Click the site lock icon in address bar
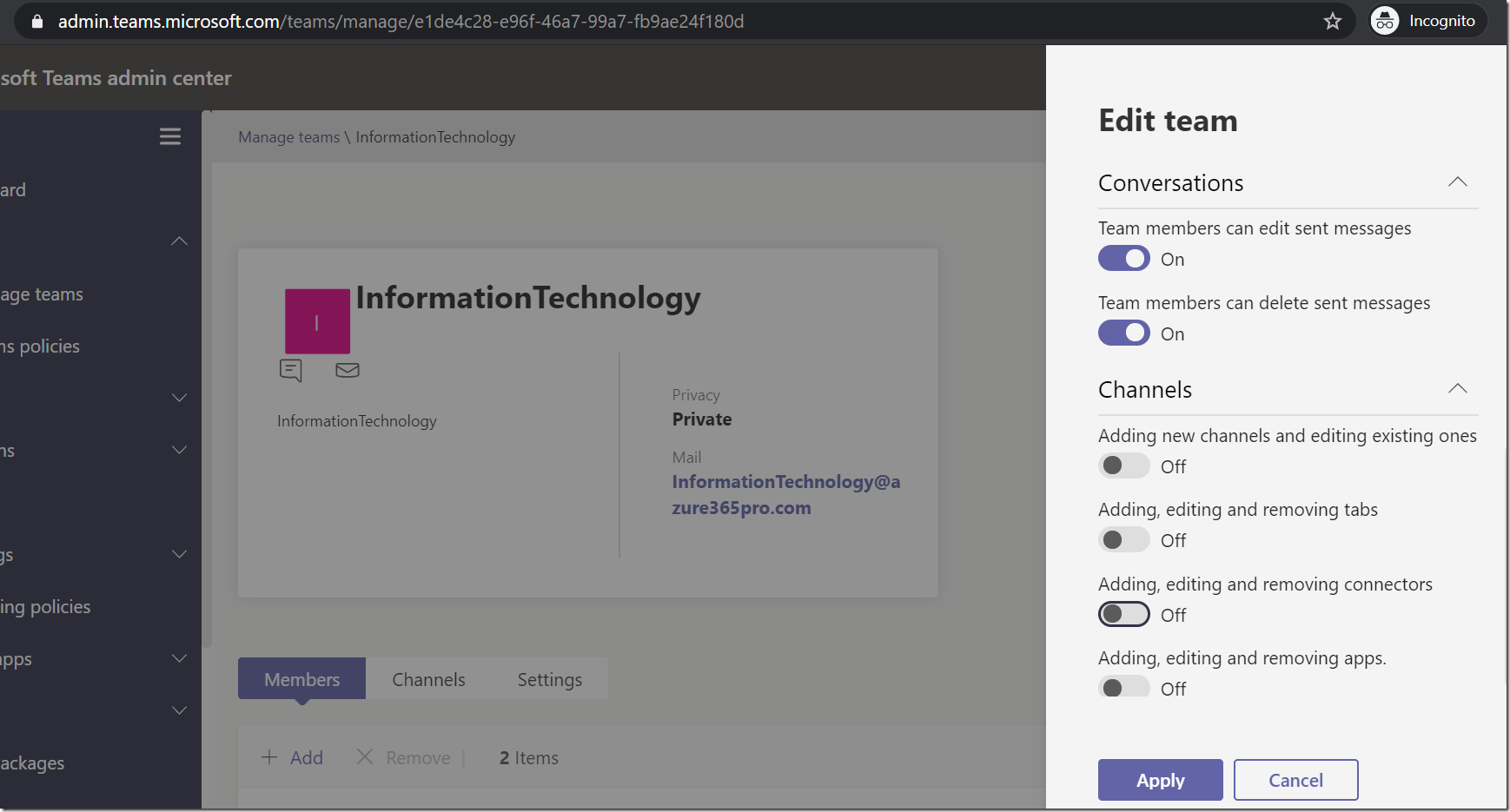Screen dimensions: 1510x812 pyautogui.click(x=36, y=21)
